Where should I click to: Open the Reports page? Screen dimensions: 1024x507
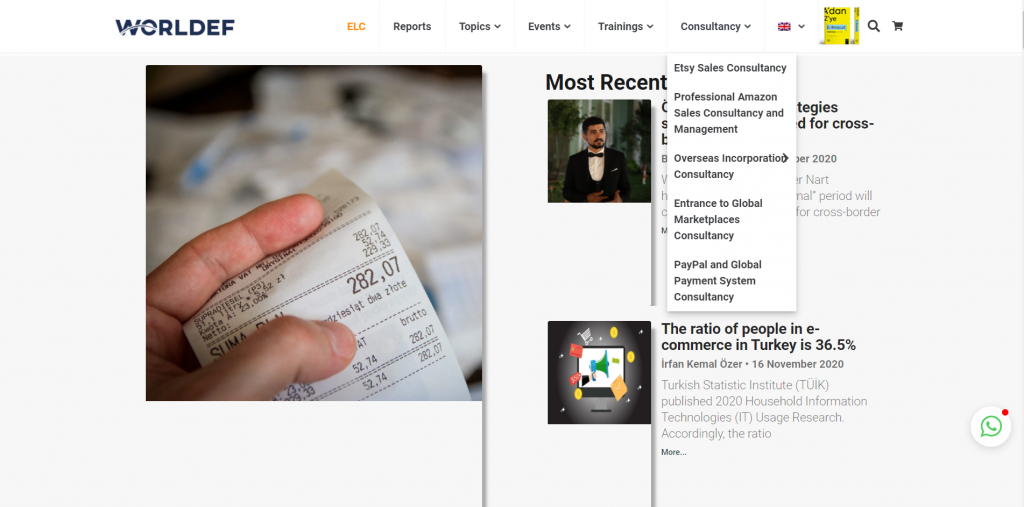[x=412, y=26]
